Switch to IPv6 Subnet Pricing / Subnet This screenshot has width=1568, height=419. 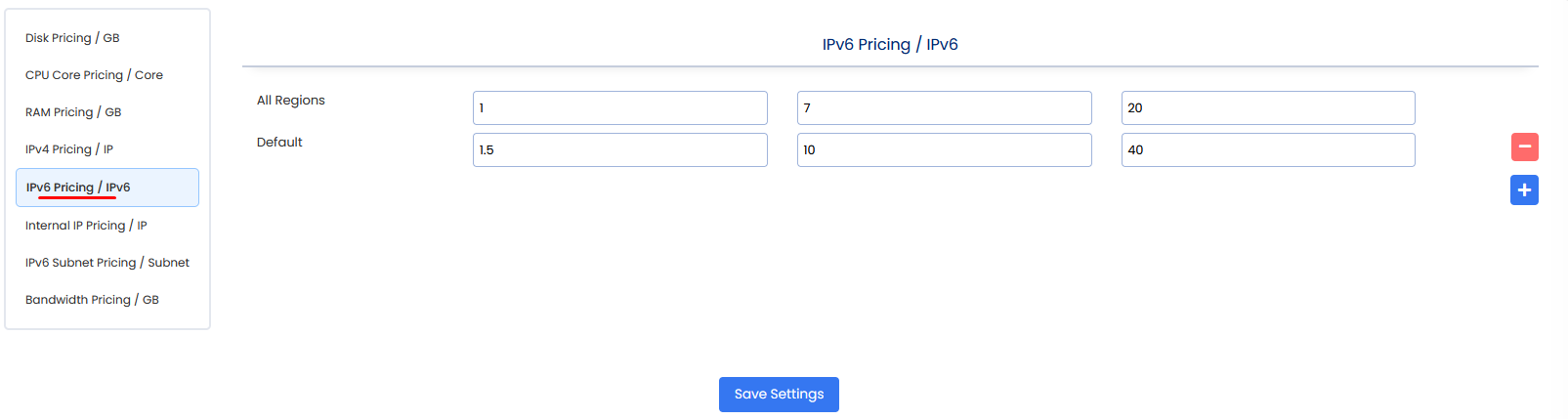(107, 263)
